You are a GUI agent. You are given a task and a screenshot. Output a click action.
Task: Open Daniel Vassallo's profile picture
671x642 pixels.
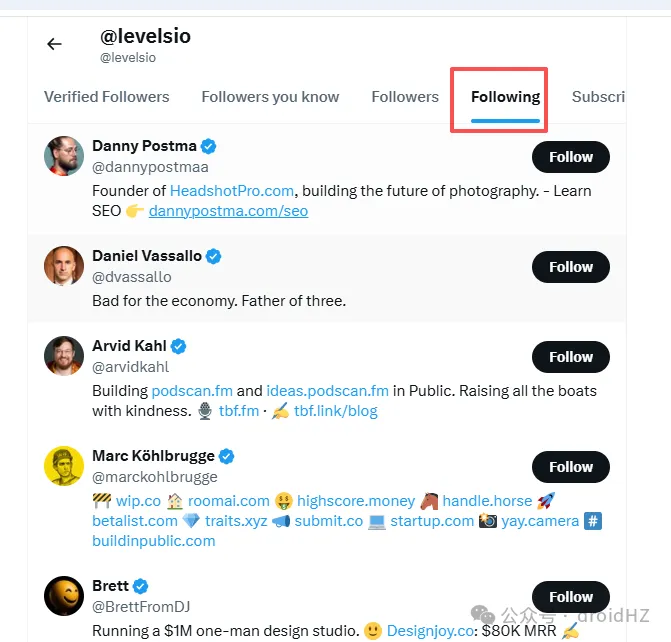coord(64,266)
